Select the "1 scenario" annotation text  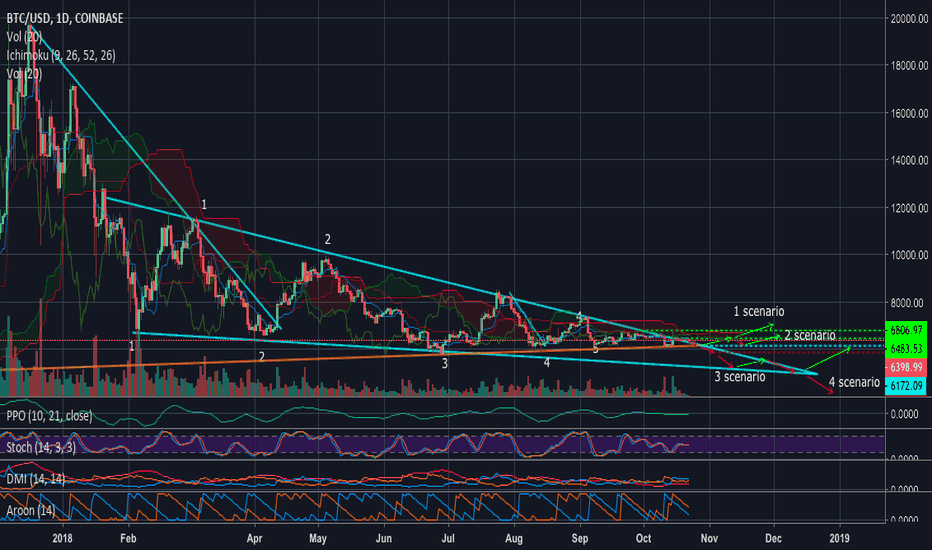click(x=758, y=312)
